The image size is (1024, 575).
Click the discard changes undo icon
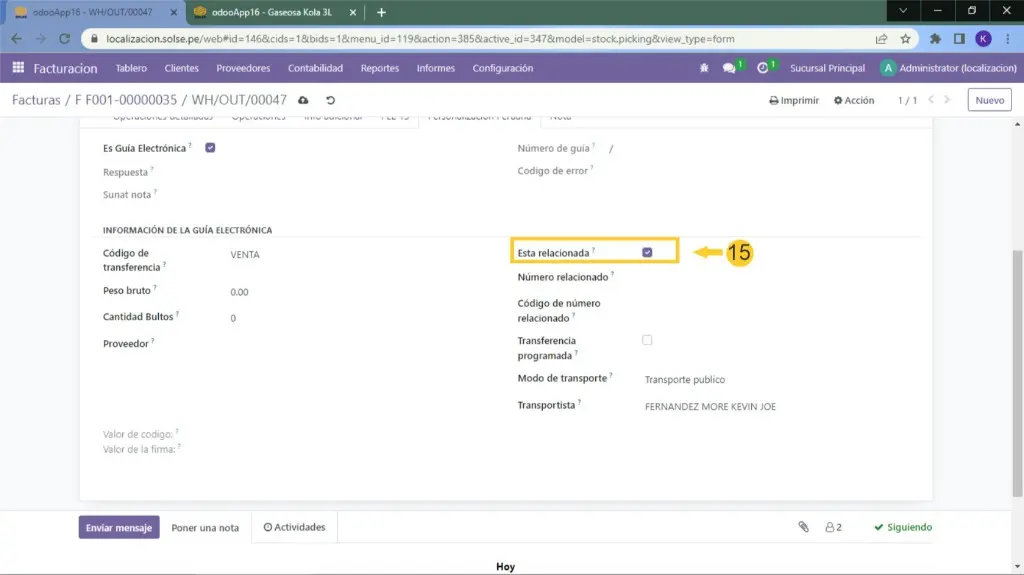pyautogui.click(x=330, y=101)
